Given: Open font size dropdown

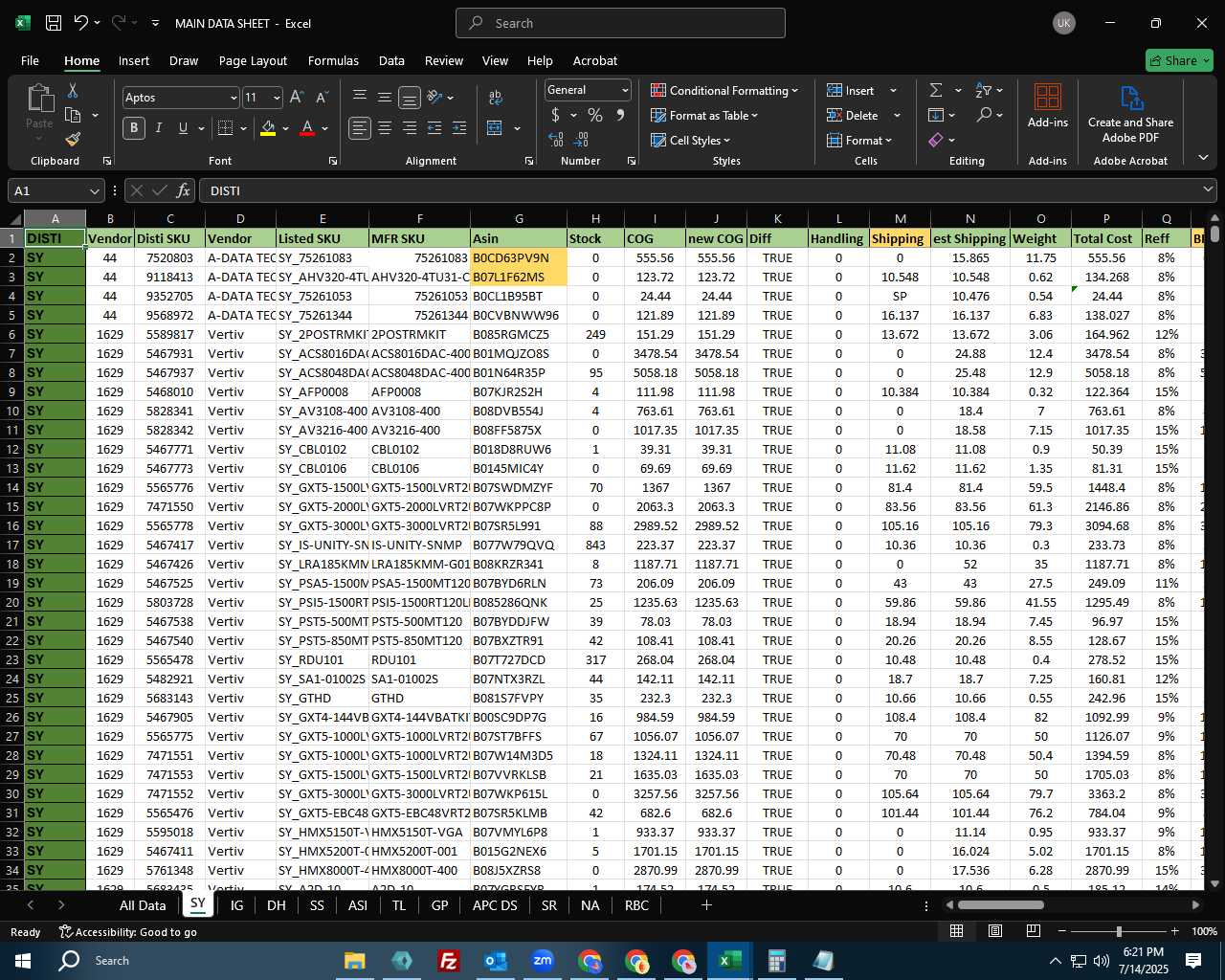Looking at the screenshot, I should (x=277, y=98).
